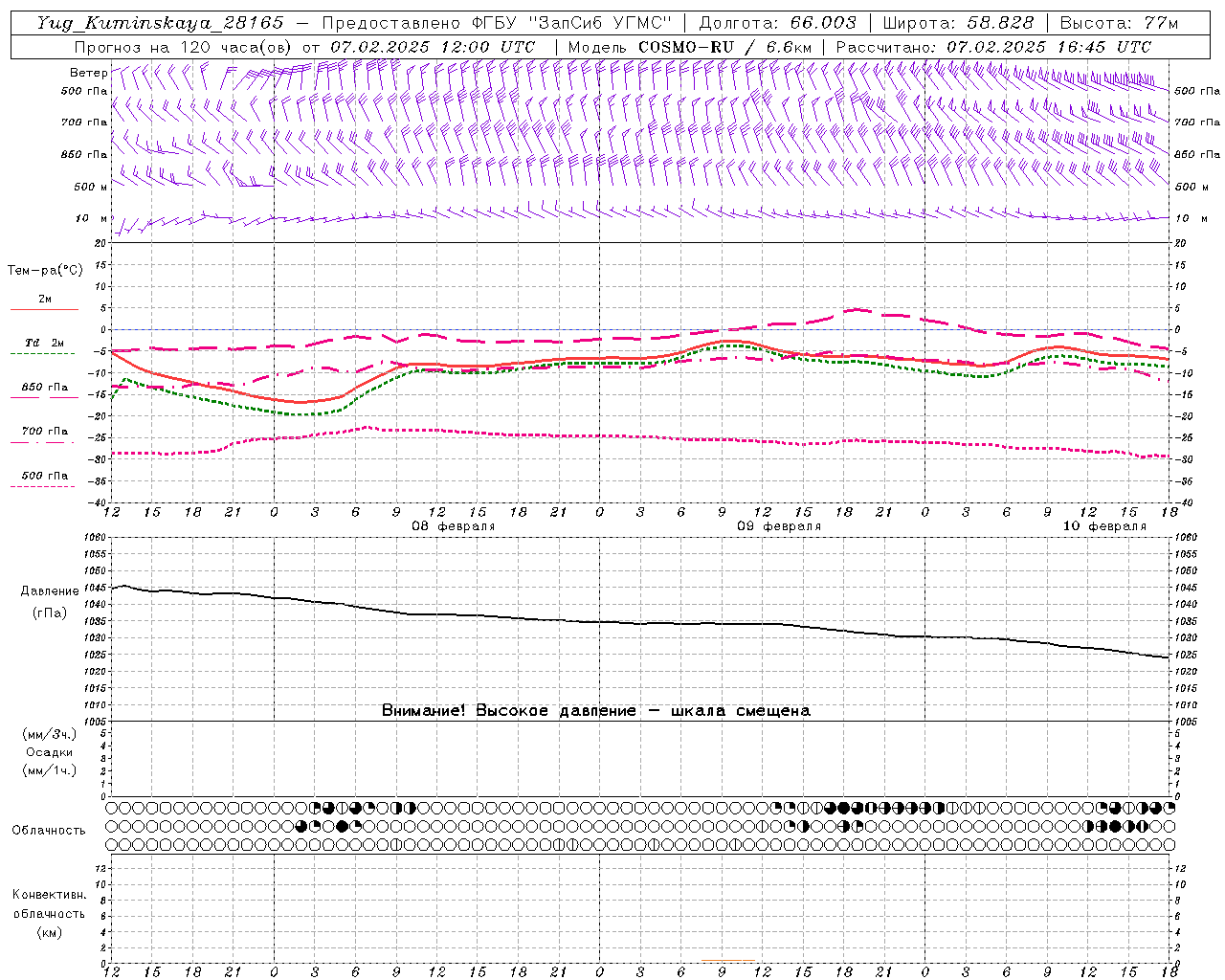Click the "Рассчитано: 07.02.2025 16:45 UTC" text
This screenshot has height=980, width=1225.
tap(993, 47)
